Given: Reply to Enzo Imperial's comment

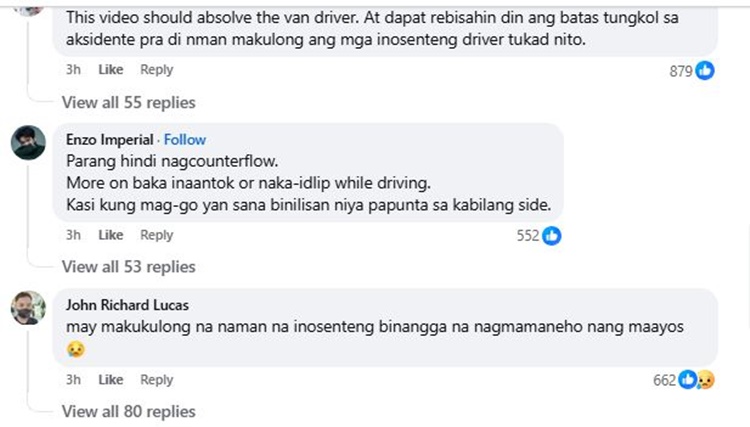Looking at the screenshot, I should click(156, 235).
